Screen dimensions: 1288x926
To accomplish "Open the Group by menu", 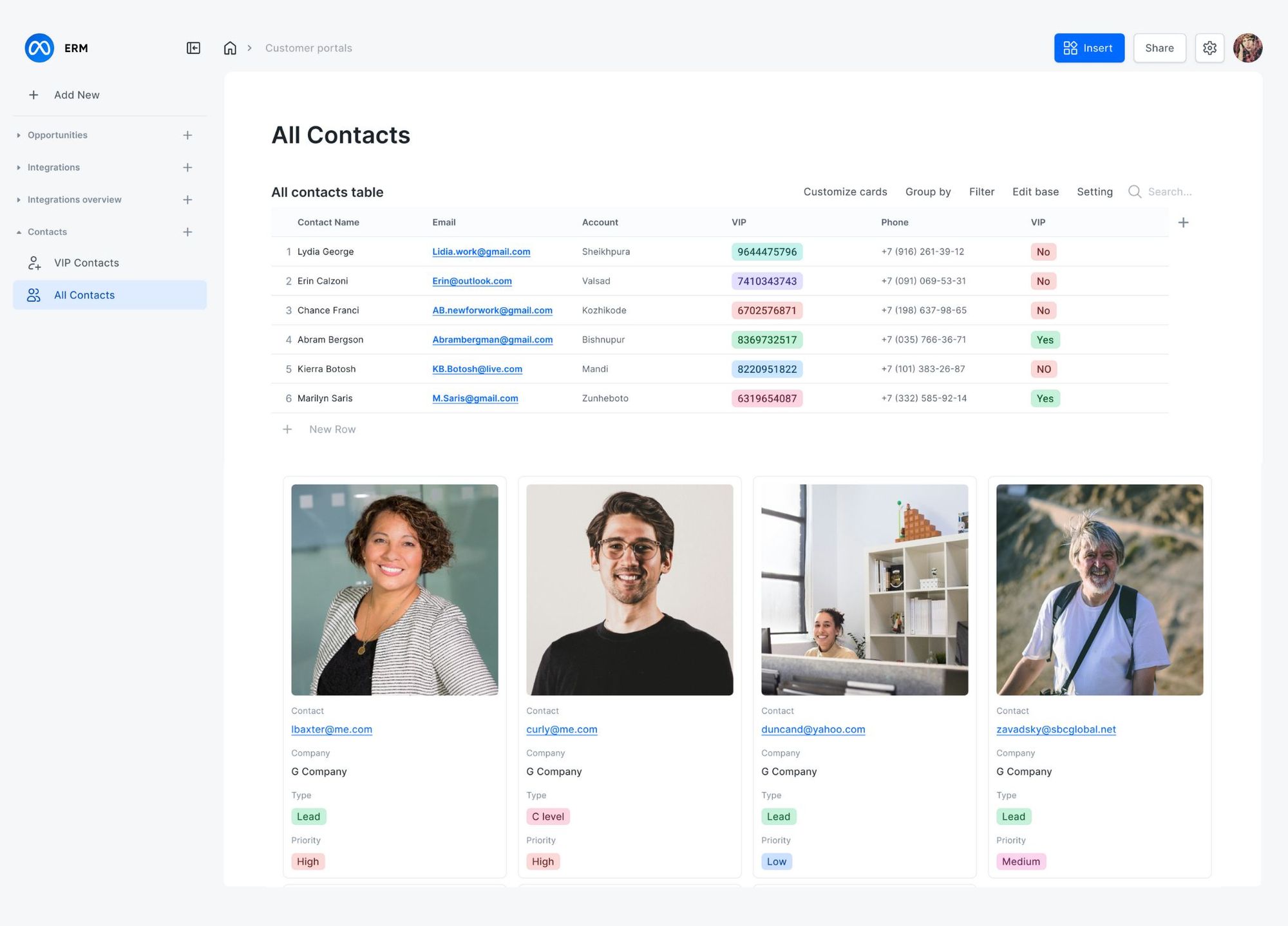I will click(928, 191).
